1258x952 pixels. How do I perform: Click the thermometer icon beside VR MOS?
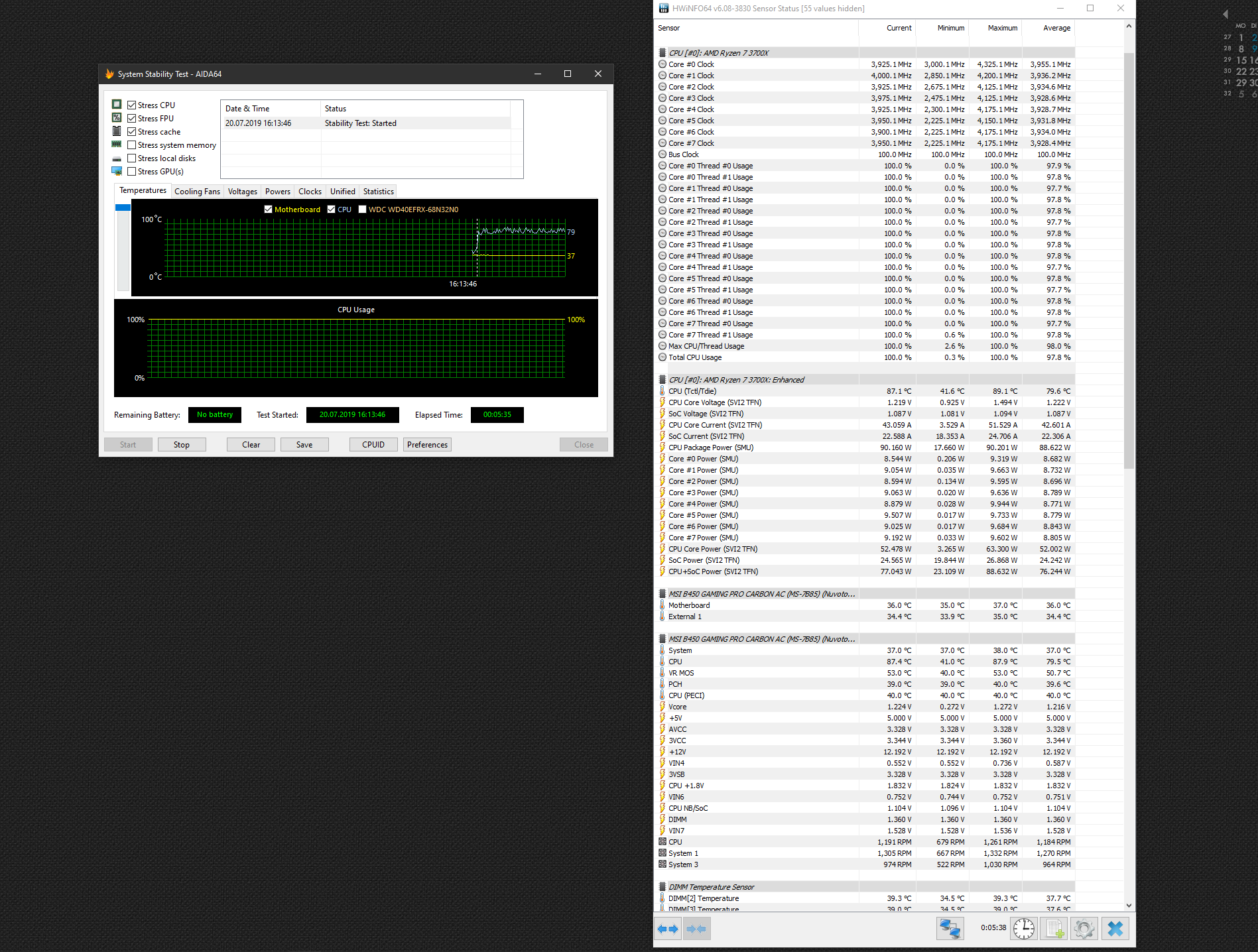[x=662, y=673]
